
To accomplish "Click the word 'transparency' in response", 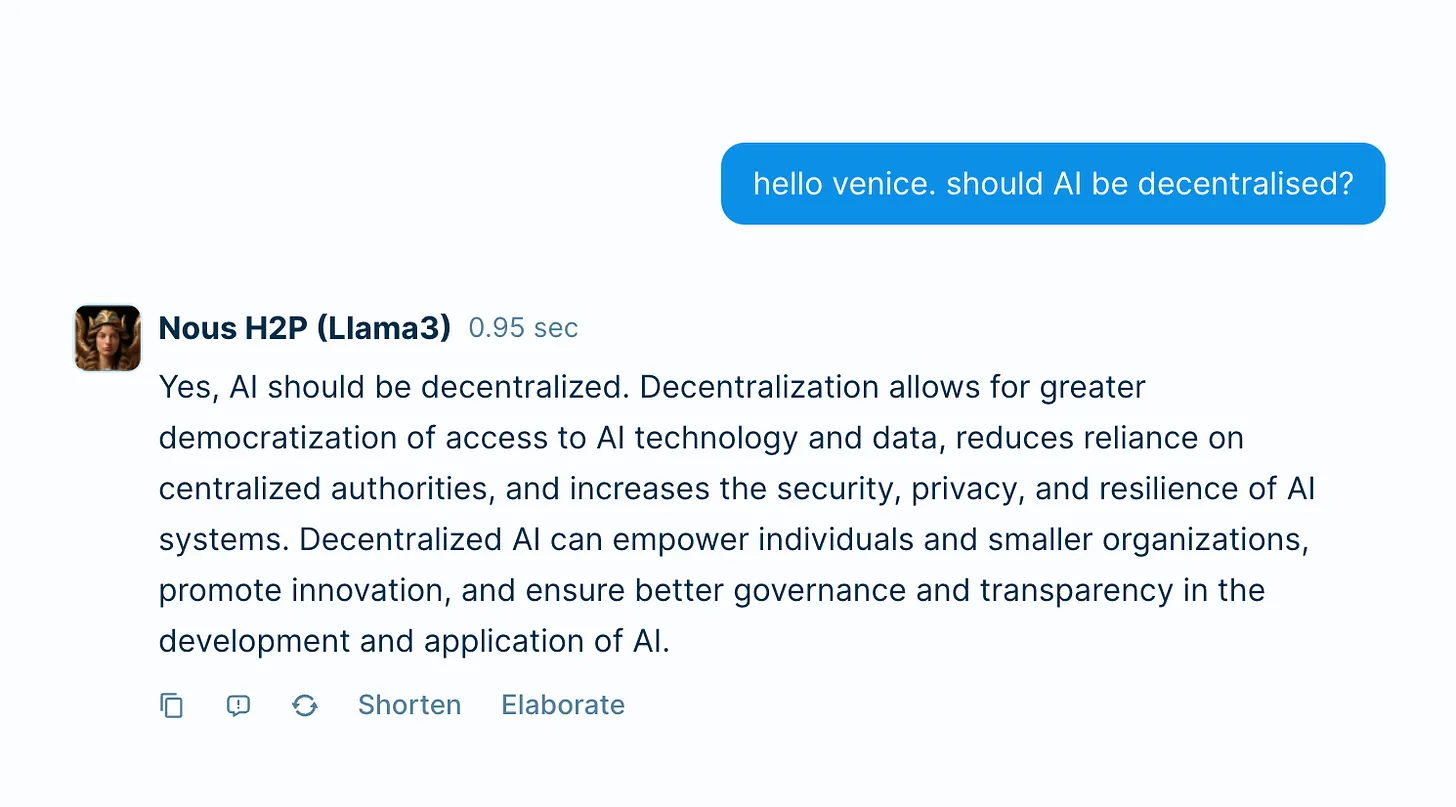I will click(1076, 591).
